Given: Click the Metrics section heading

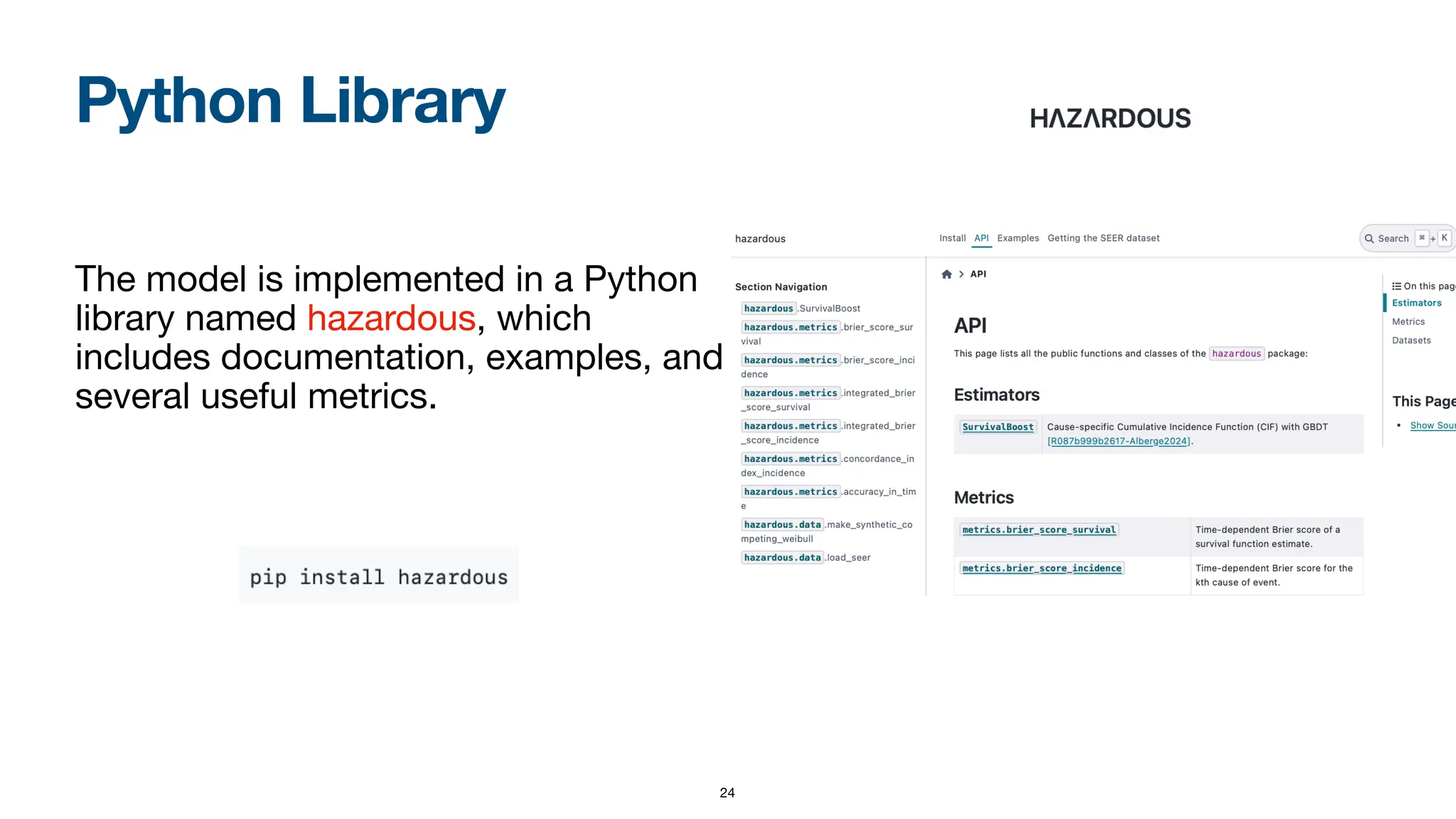Looking at the screenshot, I should coord(984,498).
